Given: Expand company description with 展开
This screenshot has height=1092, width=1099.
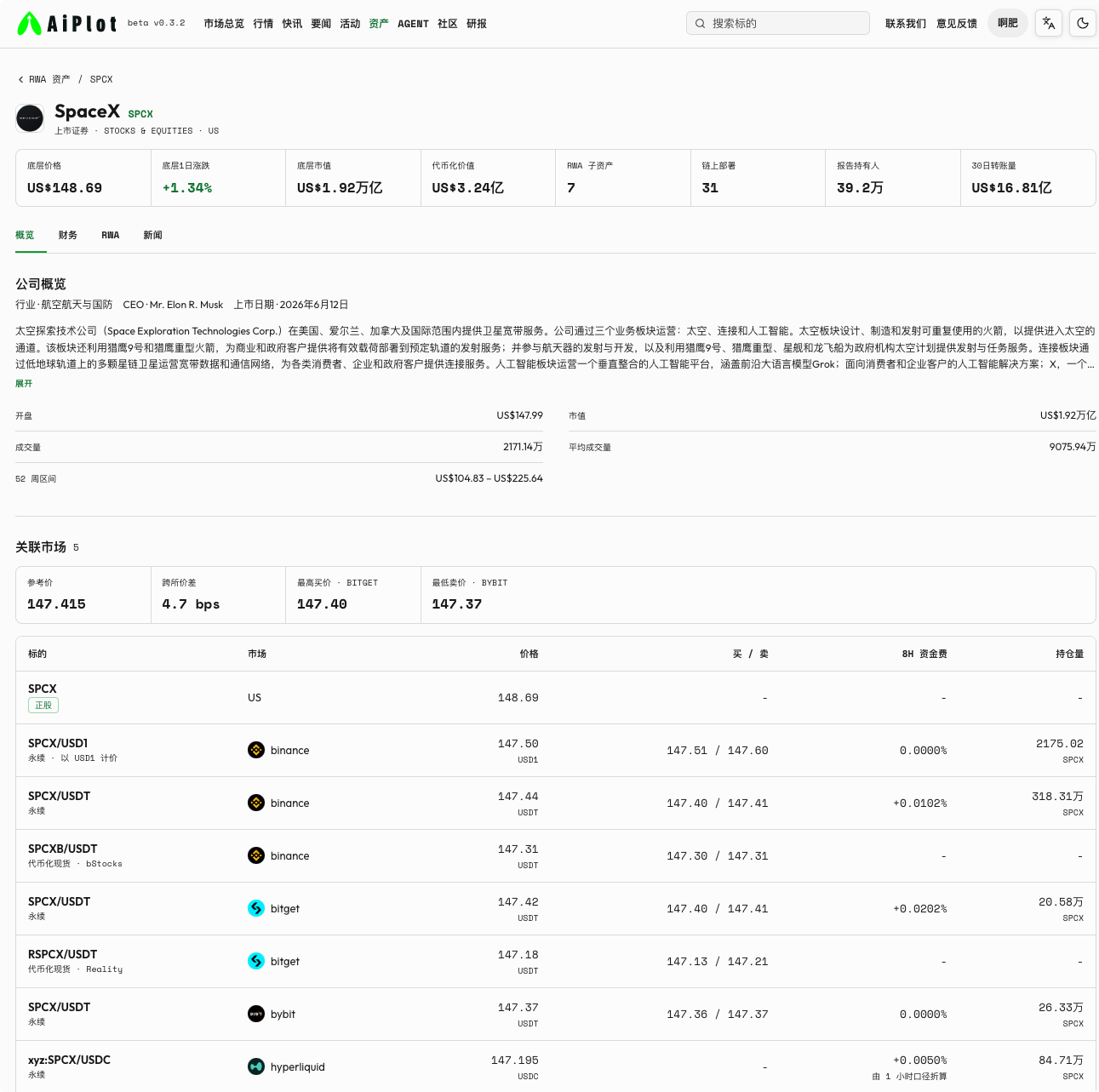Looking at the screenshot, I should click(24, 384).
